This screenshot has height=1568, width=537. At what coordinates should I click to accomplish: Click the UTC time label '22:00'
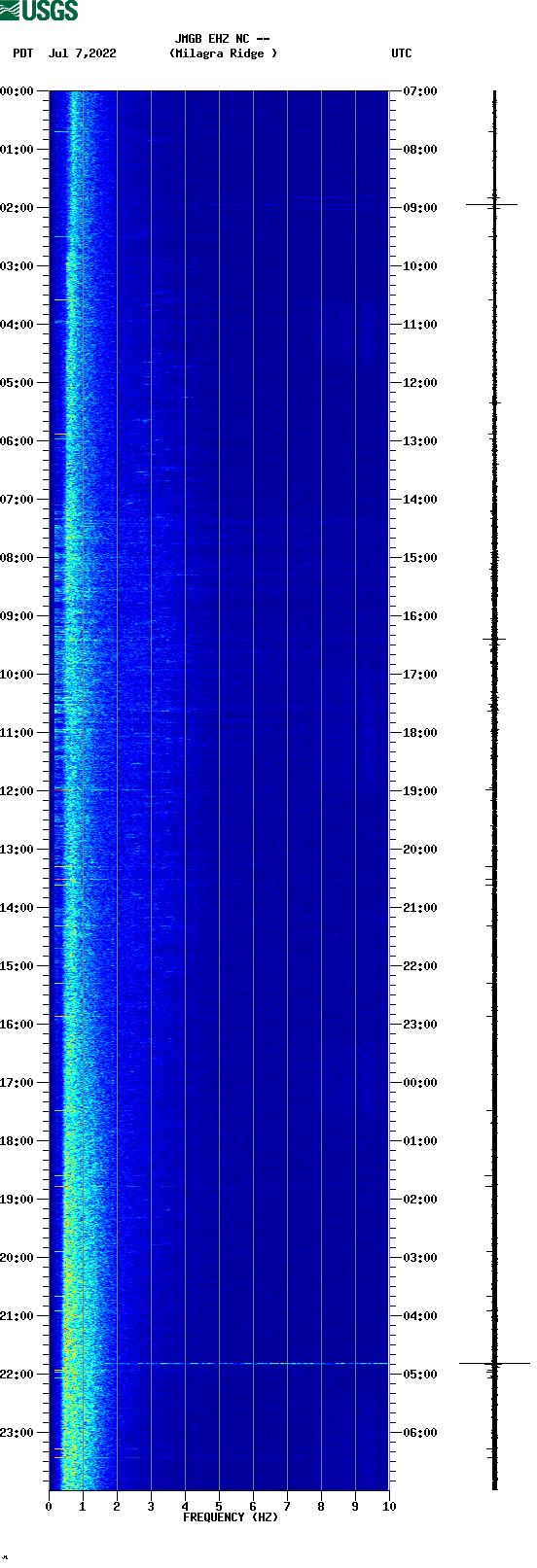pyautogui.click(x=420, y=966)
